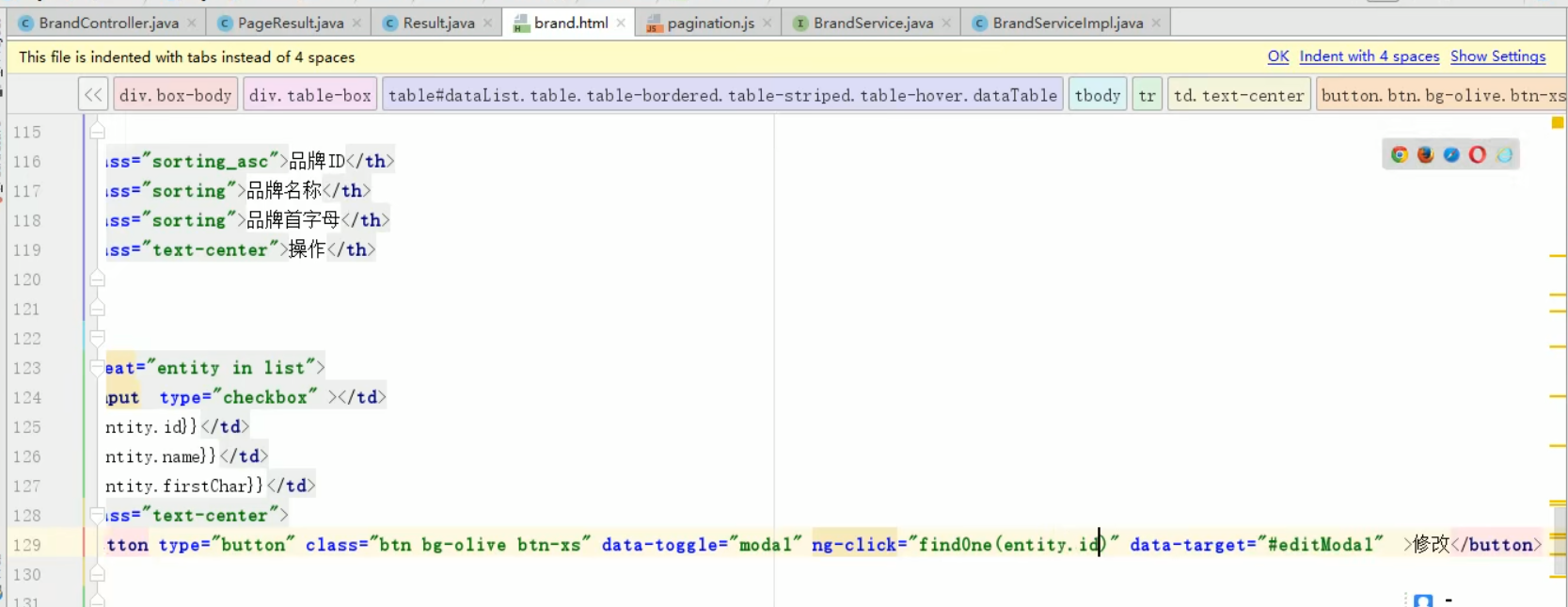Screen dimensions: 1568x607
Task: Click the "checkbox" type value text
Action: coord(265,397)
